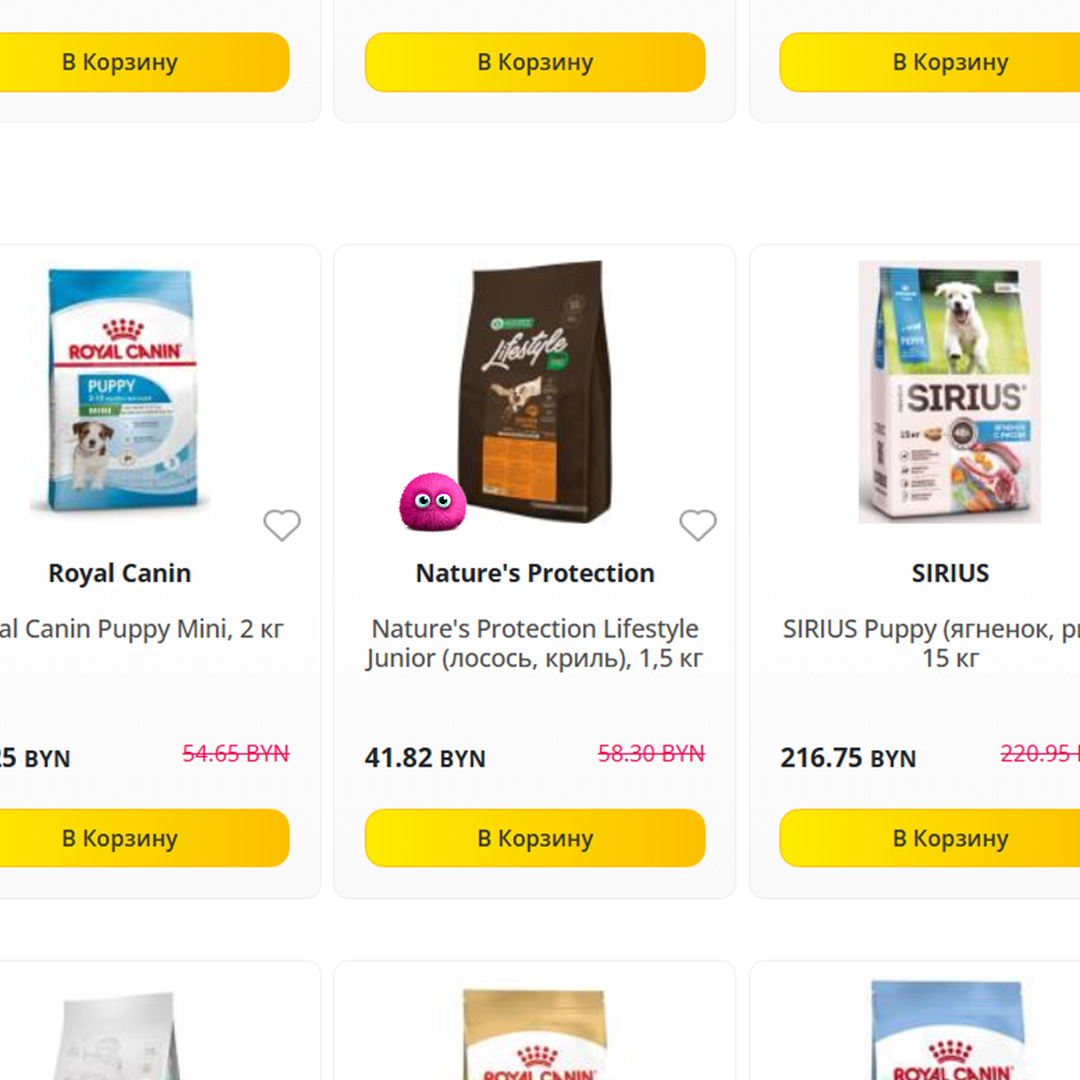1080x1080 pixels.
Task: Click the pink fluffy mascot sticker
Action: coord(433,502)
